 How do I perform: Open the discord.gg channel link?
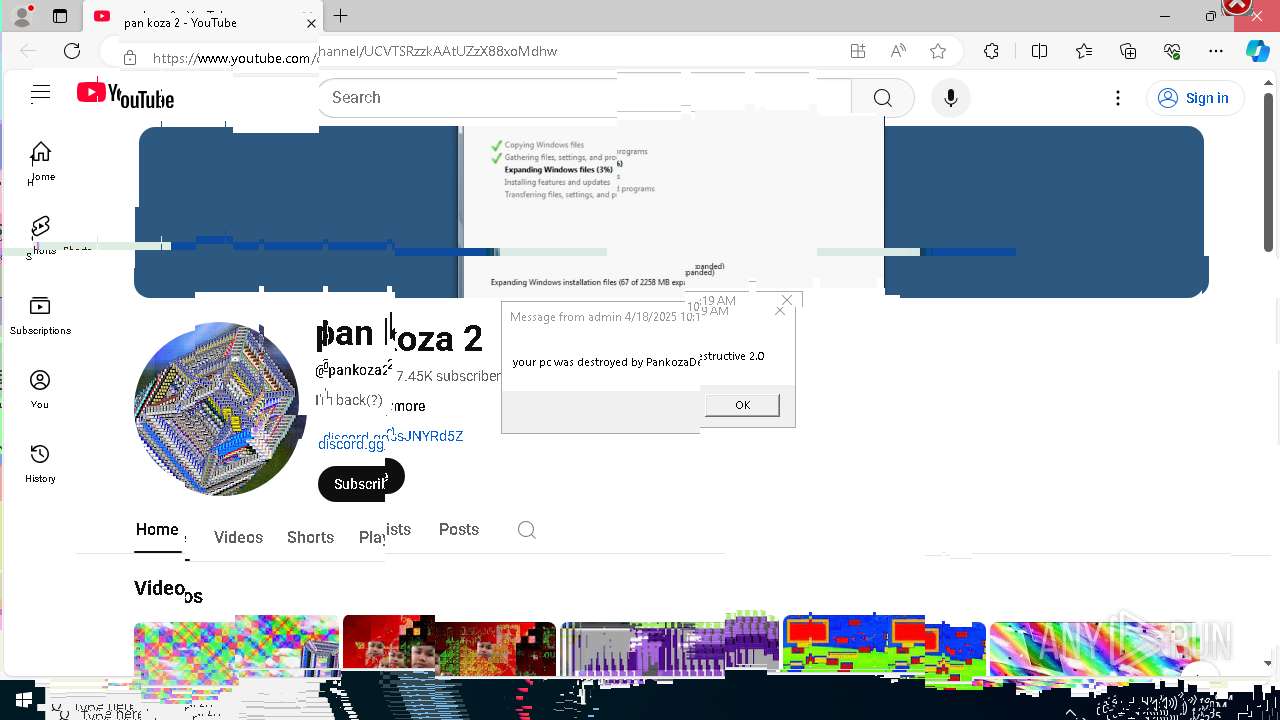pyautogui.click(x=391, y=439)
